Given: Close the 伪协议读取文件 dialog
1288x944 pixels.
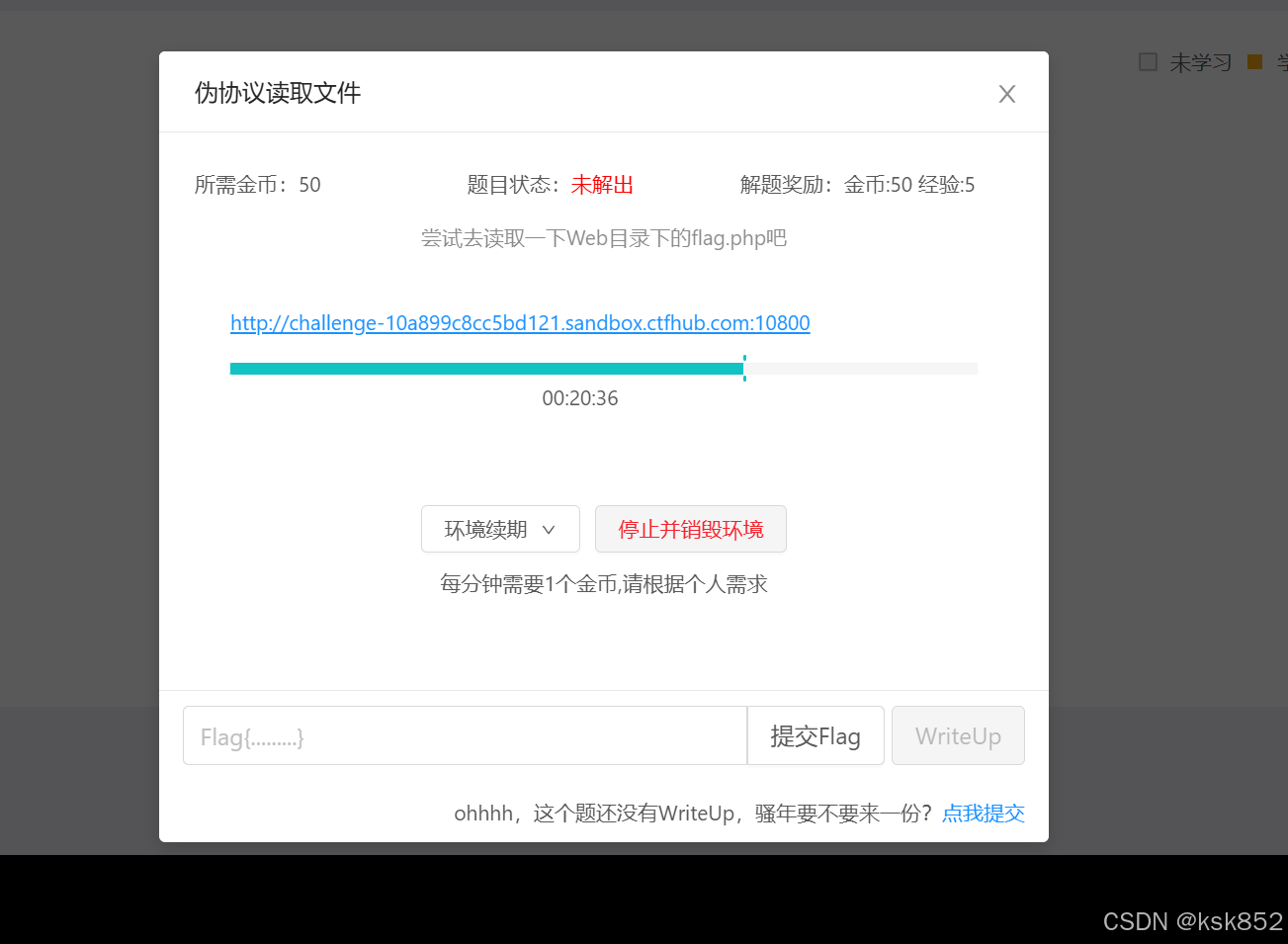Looking at the screenshot, I should pyautogui.click(x=1006, y=93).
